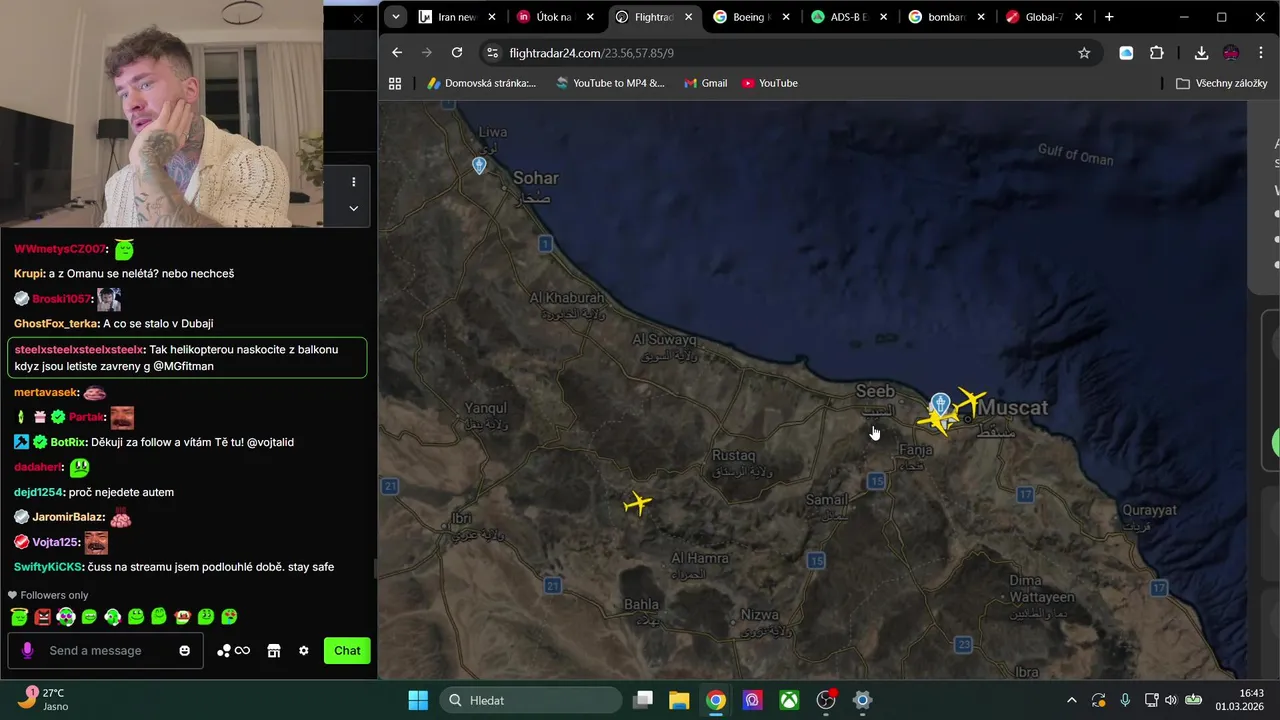The width and height of the screenshot is (1280, 720).
Task: Open the iCloud extension icon
Action: click(x=1126, y=53)
